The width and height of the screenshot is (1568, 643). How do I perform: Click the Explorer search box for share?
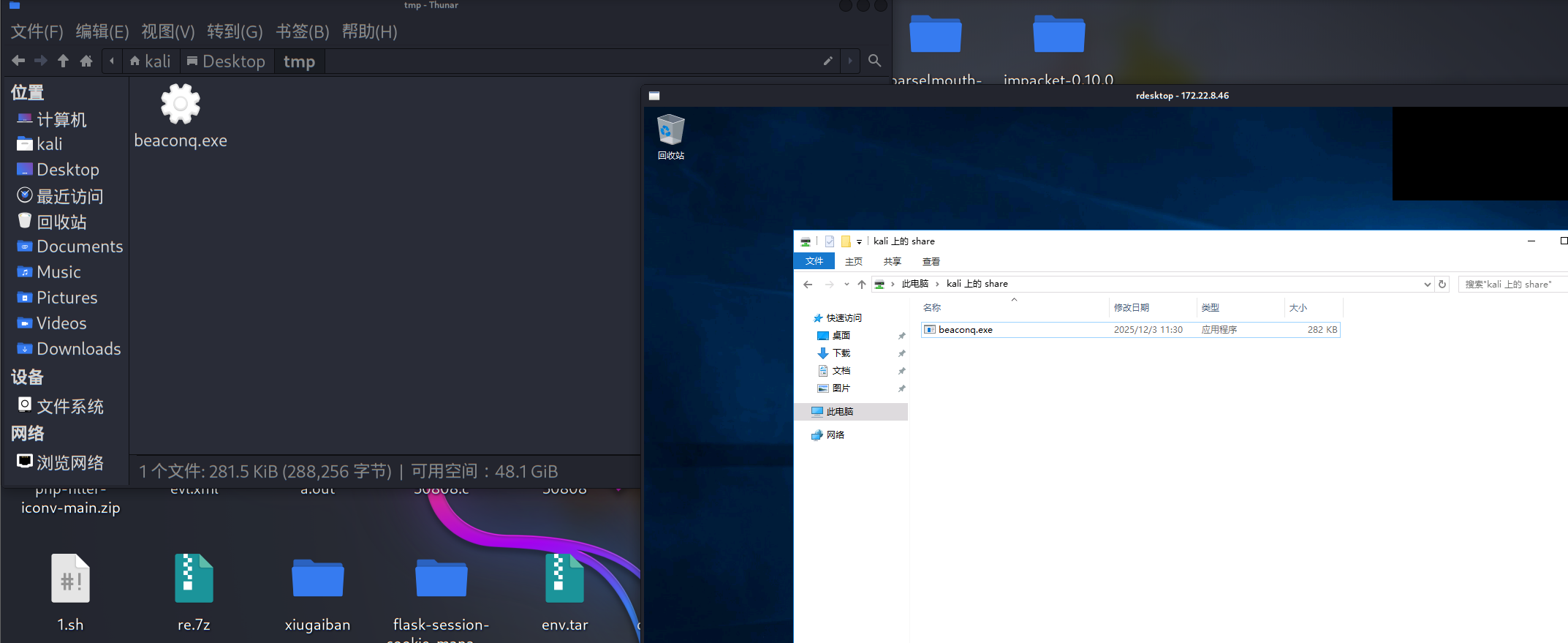point(1510,284)
